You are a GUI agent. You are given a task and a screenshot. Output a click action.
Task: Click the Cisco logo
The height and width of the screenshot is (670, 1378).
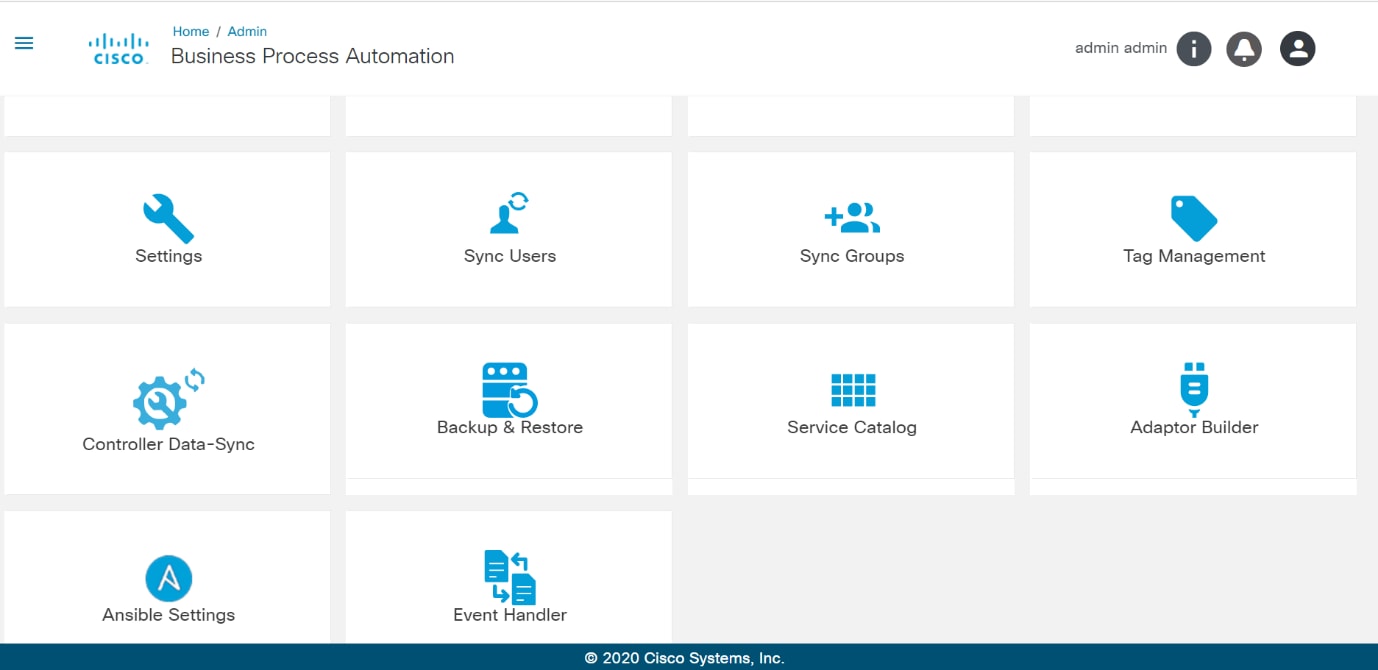[x=119, y=49]
